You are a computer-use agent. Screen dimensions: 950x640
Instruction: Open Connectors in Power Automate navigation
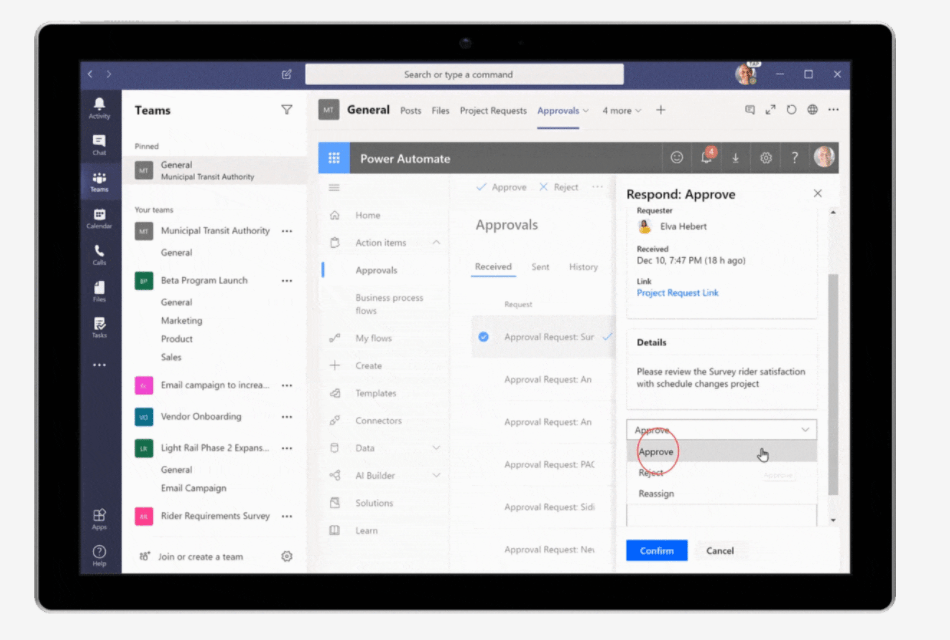pos(378,421)
